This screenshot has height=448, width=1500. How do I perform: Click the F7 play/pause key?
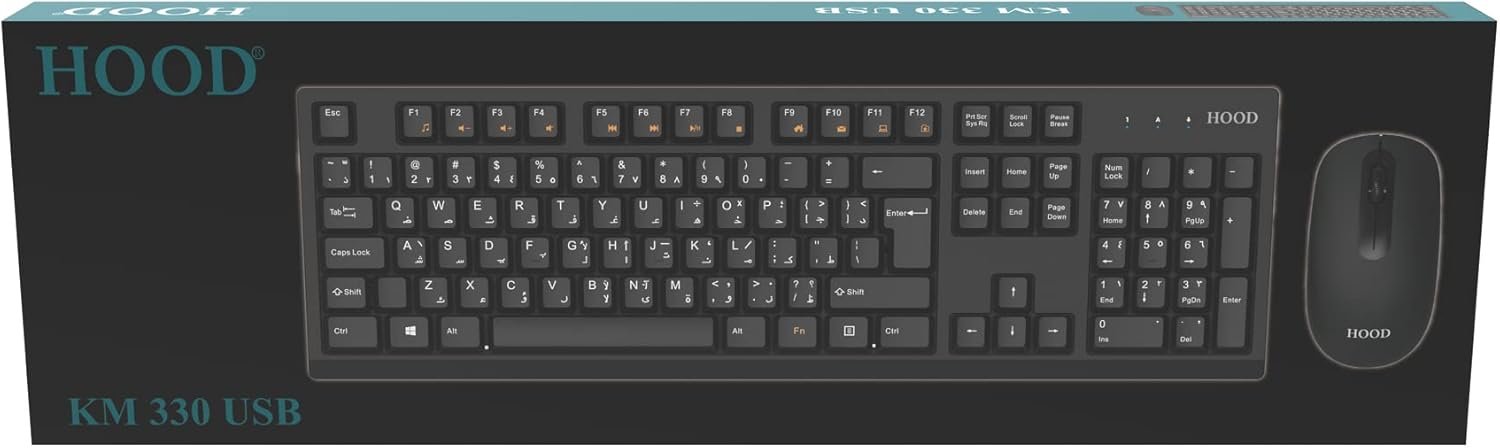click(690, 121)
